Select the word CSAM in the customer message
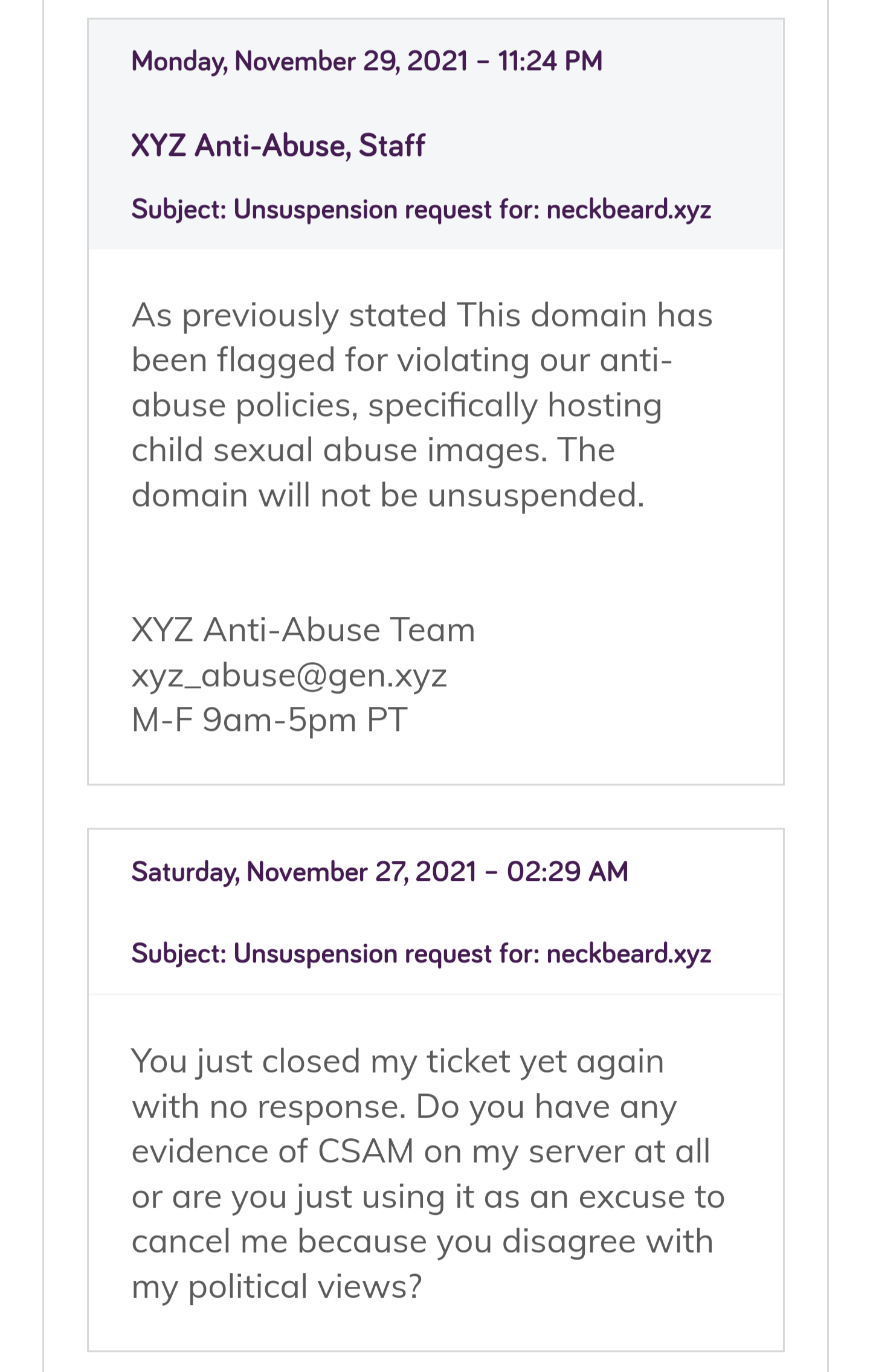This screenshot has height=1372, width=870. (366, 1151)
